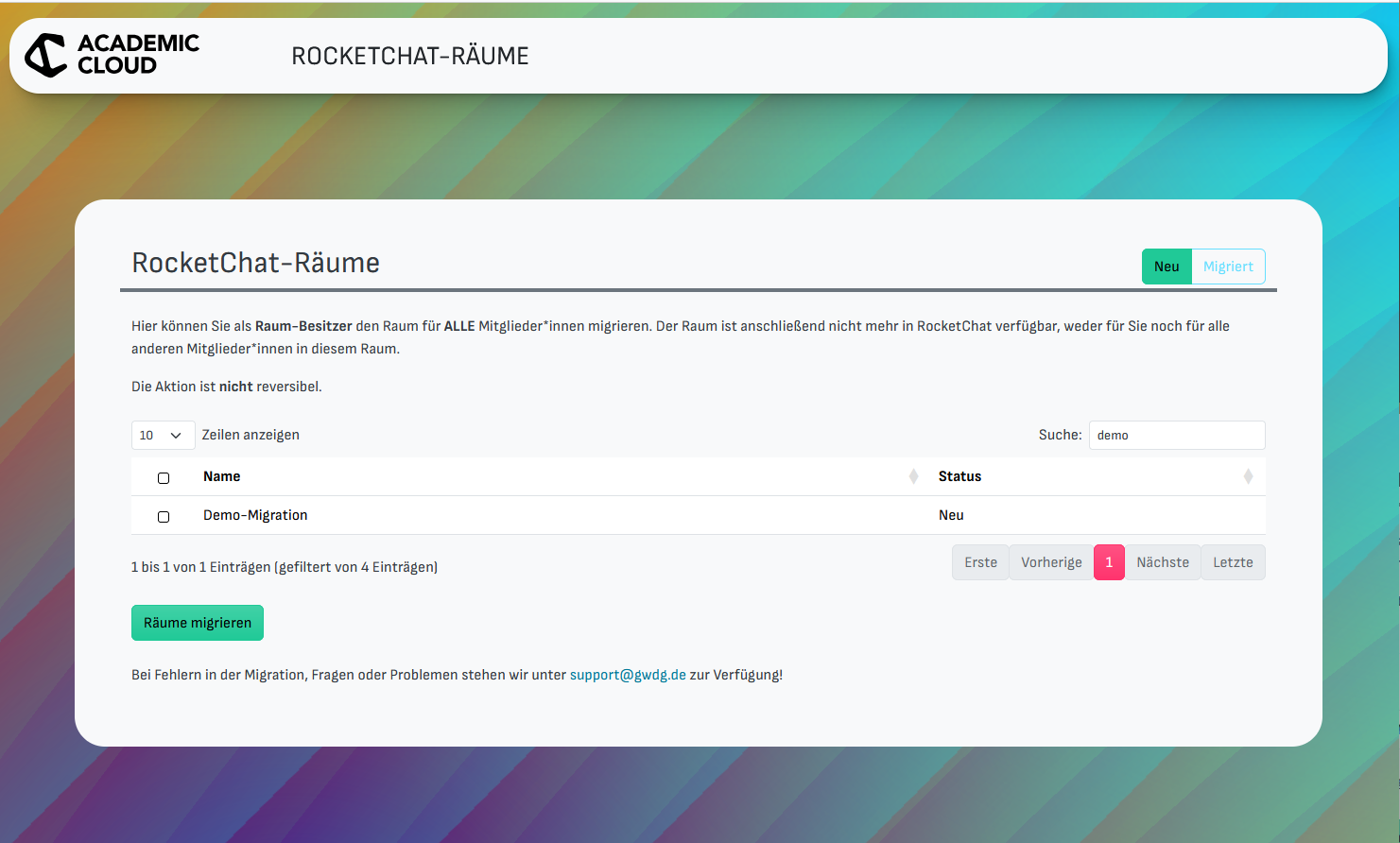Switch to the Neu tab
Image resolution: width=1400 pixels, height=843 pixels.
click(1167, 267)
